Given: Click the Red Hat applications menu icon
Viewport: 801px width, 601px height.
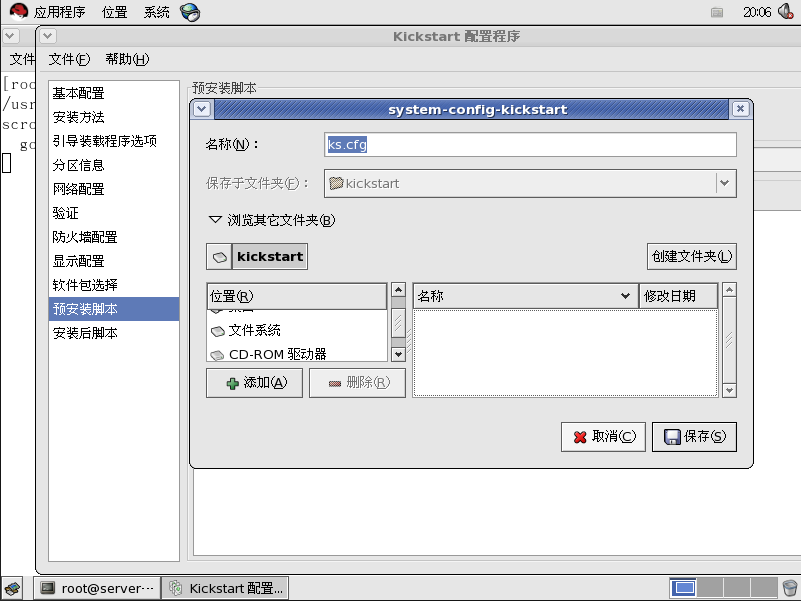Looking at the screenshot, I should point(18,11).
